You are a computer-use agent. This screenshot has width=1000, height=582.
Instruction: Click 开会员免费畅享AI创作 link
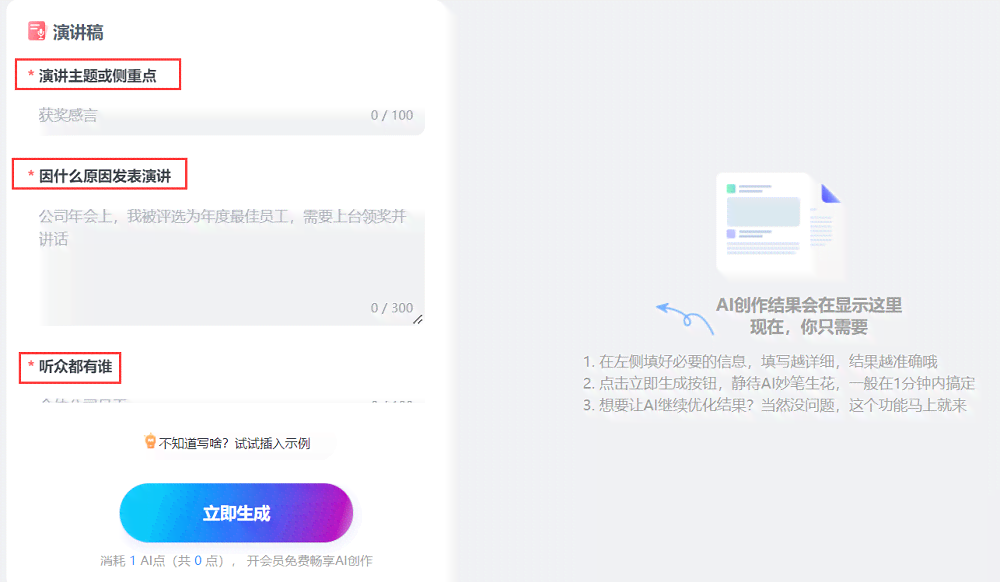[309, 561]
